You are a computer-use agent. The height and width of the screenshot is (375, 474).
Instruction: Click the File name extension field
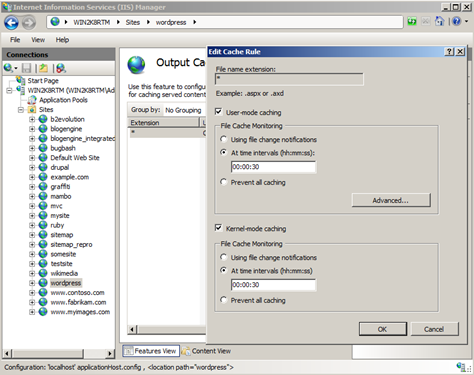coord(289,79)
